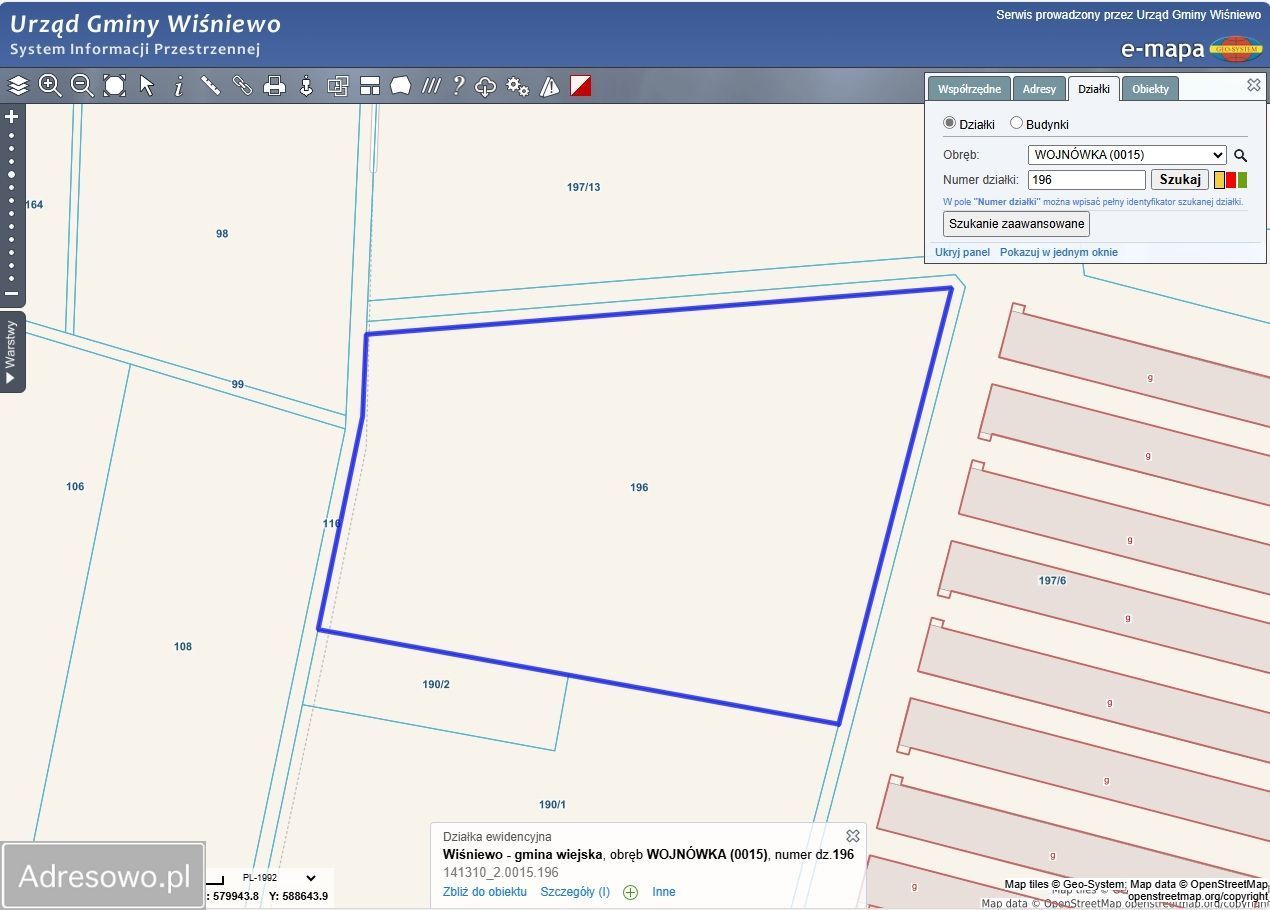Choose the red highlight color swatch

tap(1231, 180)
